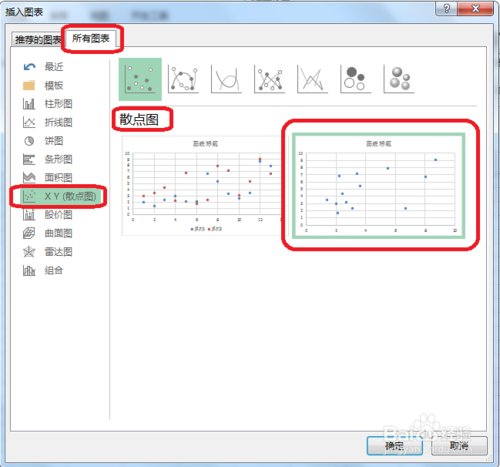500x467 pixels.
Task: Click the 确定 button
Action: pyautogui.click(x=395, y=446)
